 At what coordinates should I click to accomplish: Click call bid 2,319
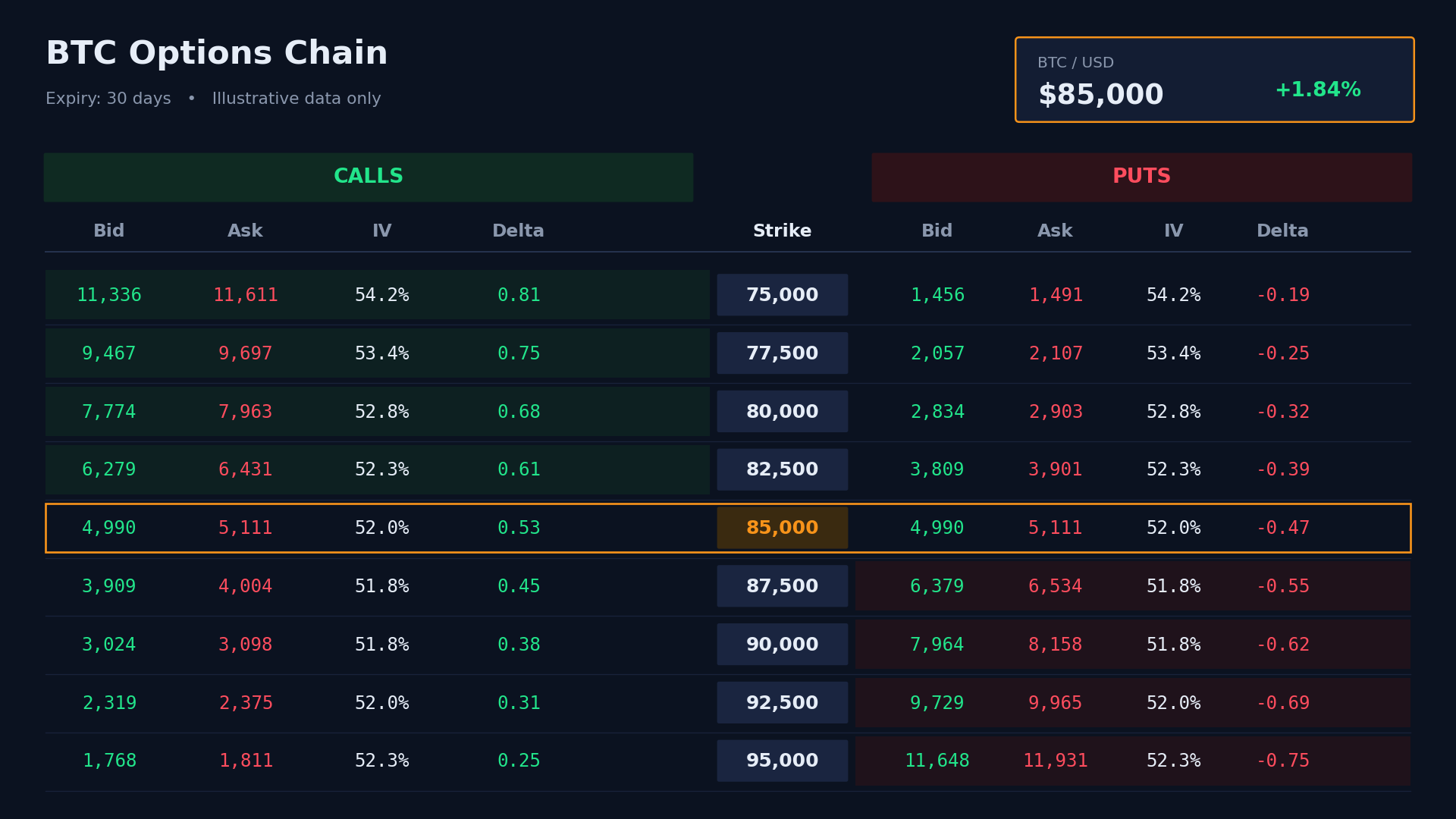click(x=109, y=703)
